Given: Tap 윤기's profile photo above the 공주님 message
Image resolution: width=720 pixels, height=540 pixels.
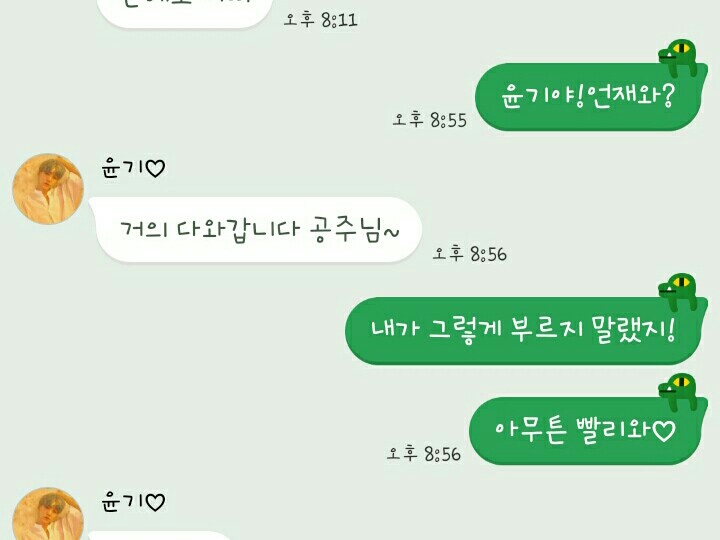Looking at the screenshot, I should [x=48, y=189].
